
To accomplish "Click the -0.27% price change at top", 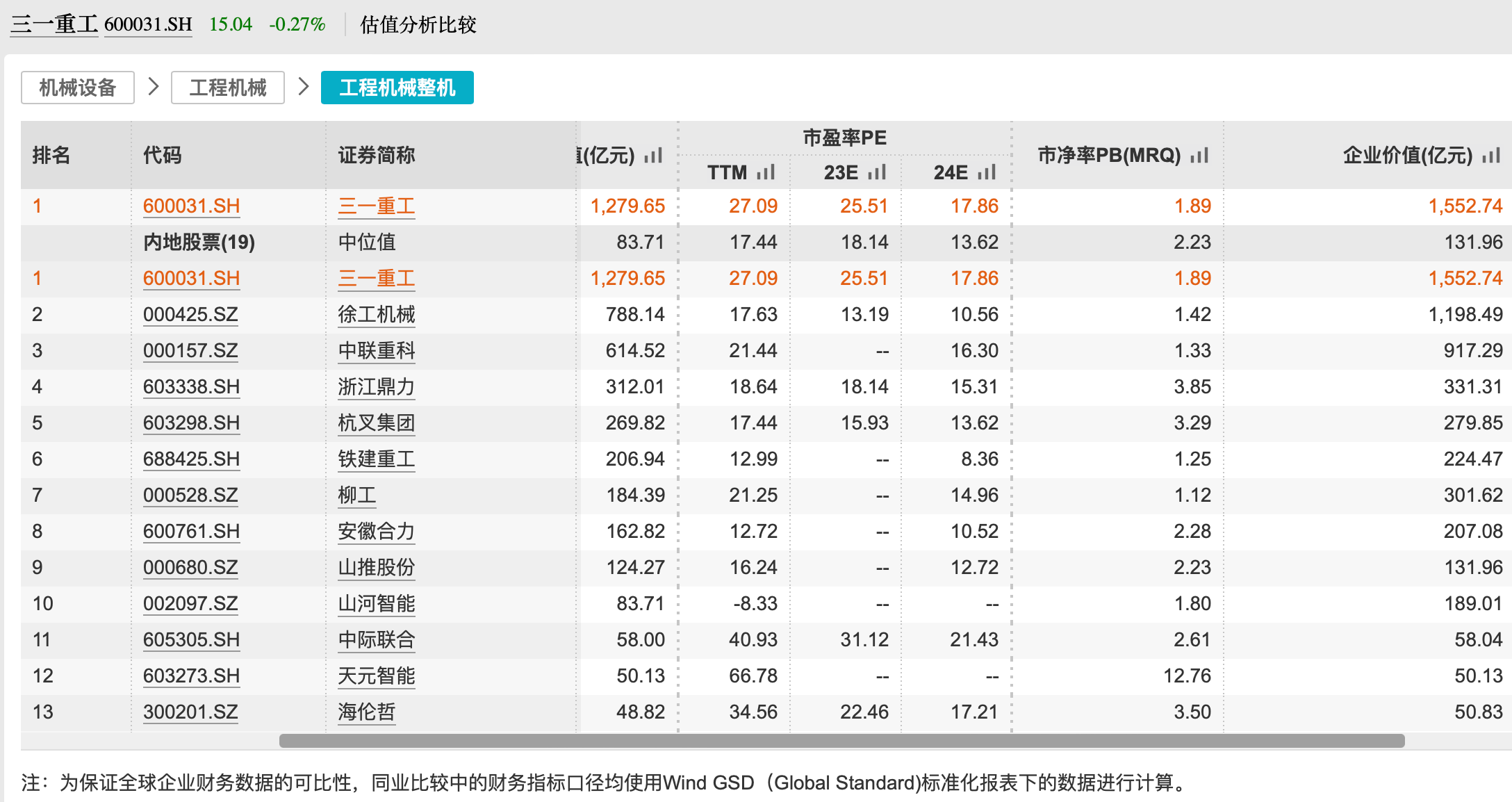I will 297,24.
